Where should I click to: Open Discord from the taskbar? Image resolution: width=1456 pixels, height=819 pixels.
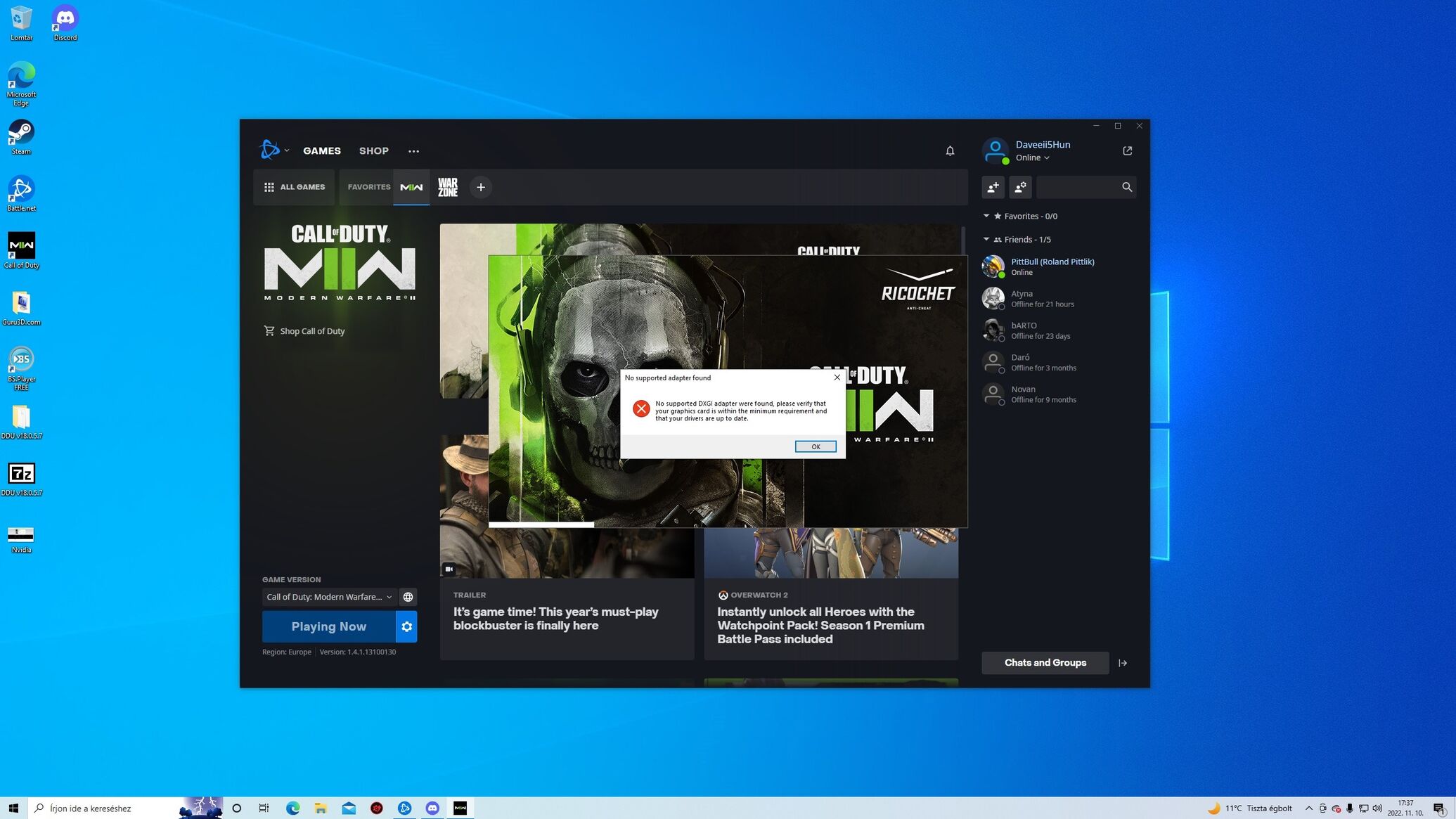(432, 808)
